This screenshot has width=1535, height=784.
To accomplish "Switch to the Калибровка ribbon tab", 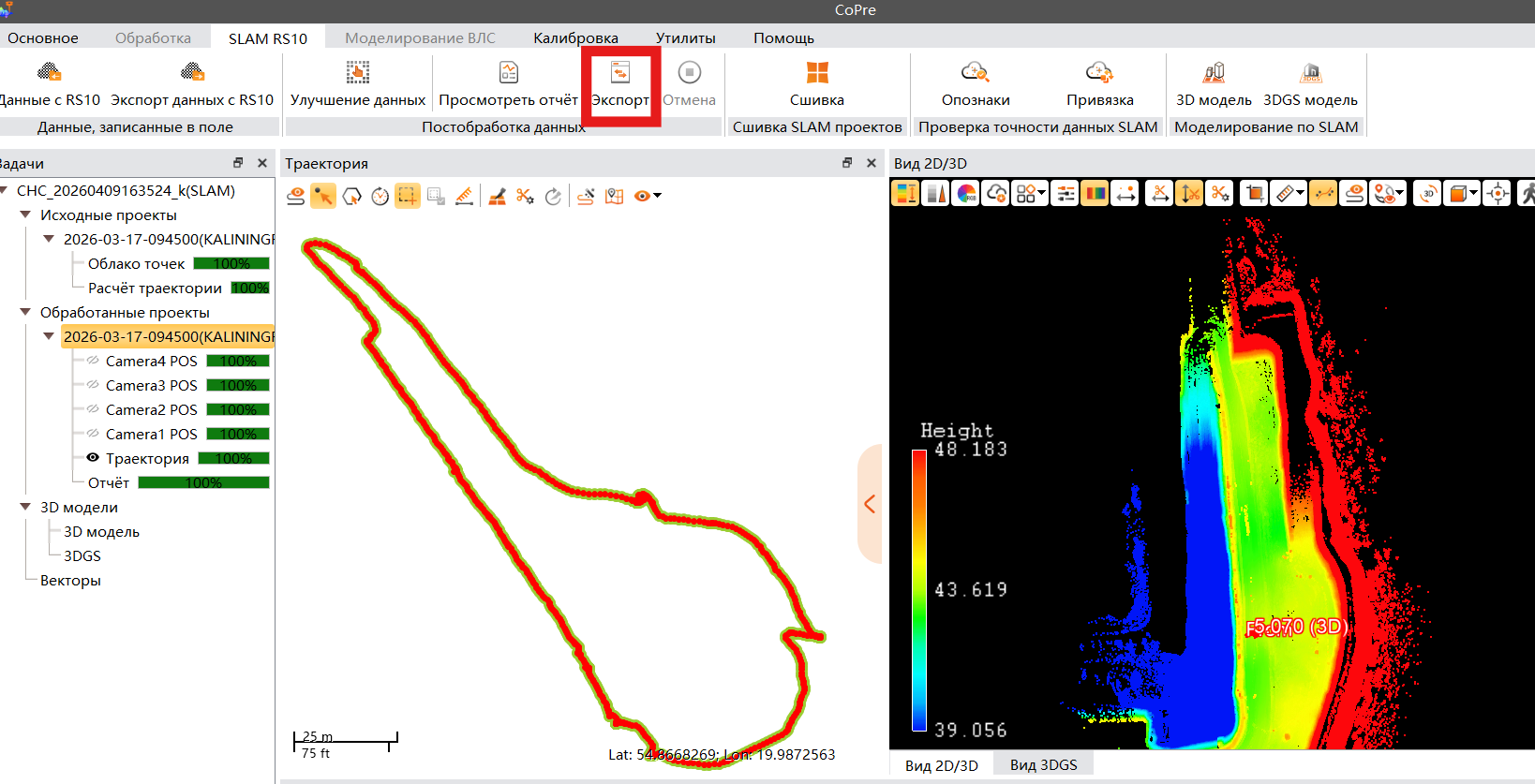I will pyautogui.click(x=575, y=38).
